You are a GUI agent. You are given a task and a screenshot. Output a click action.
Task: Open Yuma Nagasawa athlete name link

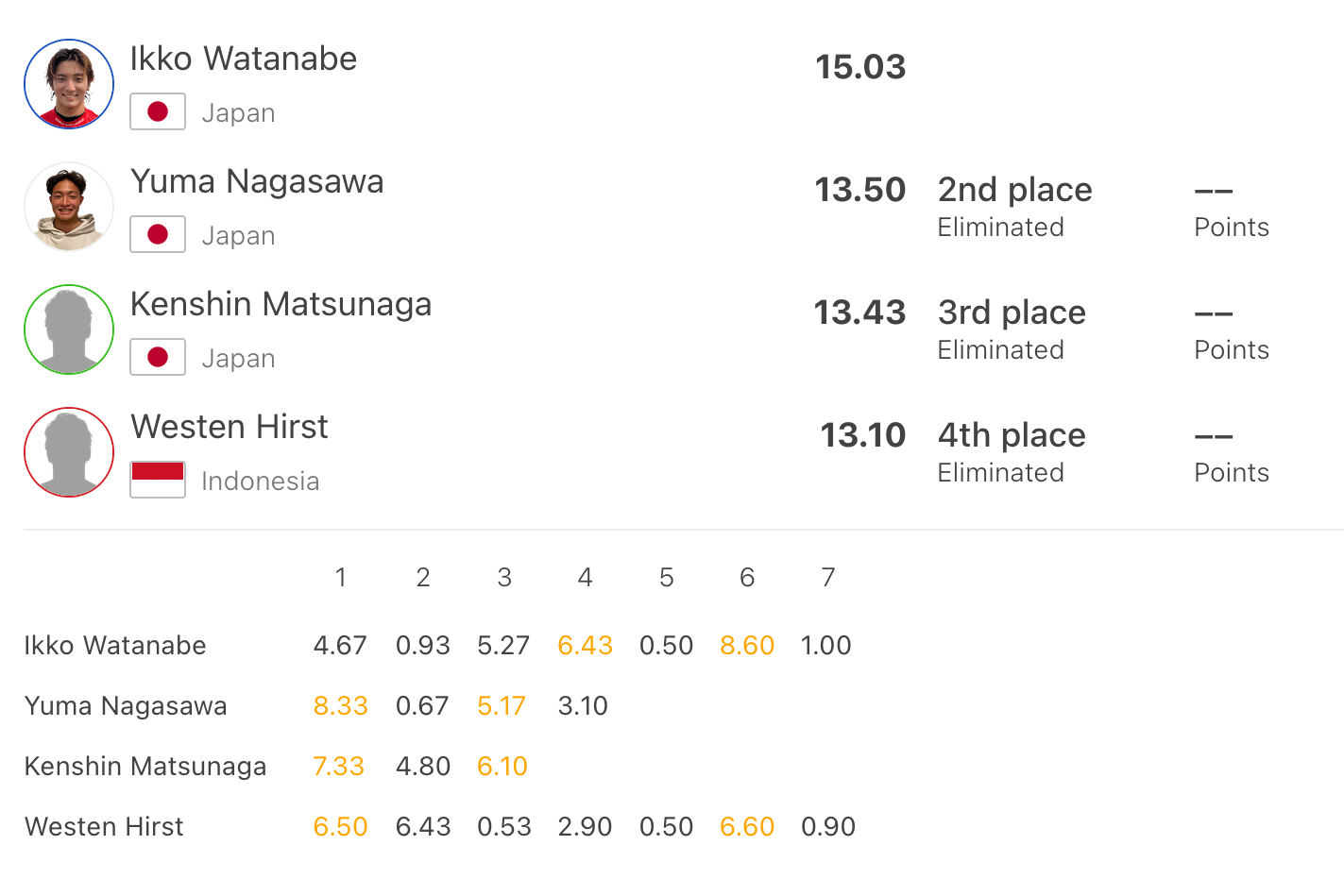[x=257, y=181]
